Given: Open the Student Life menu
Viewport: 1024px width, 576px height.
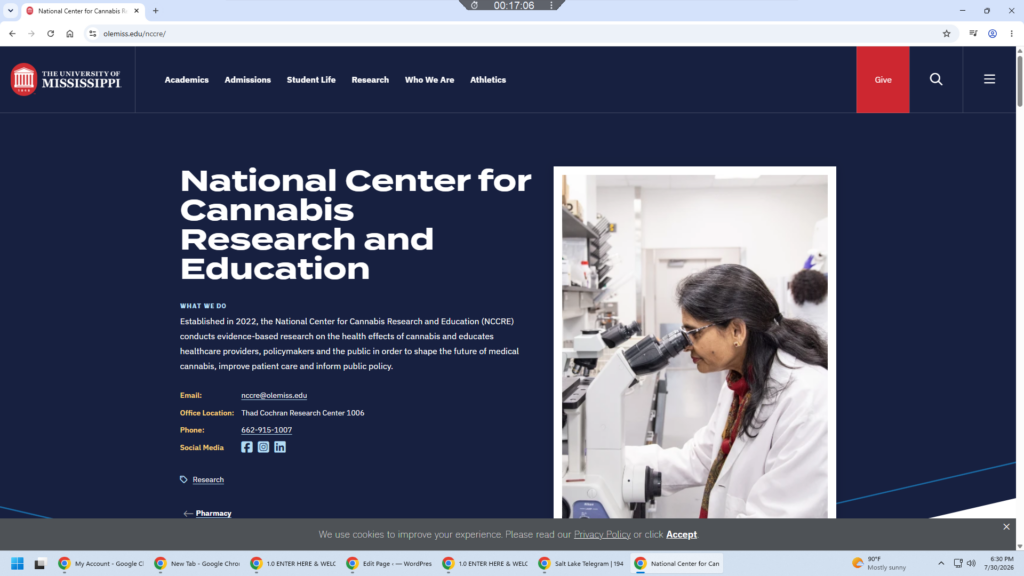Looking at the screenshot, I should (311, 80).
